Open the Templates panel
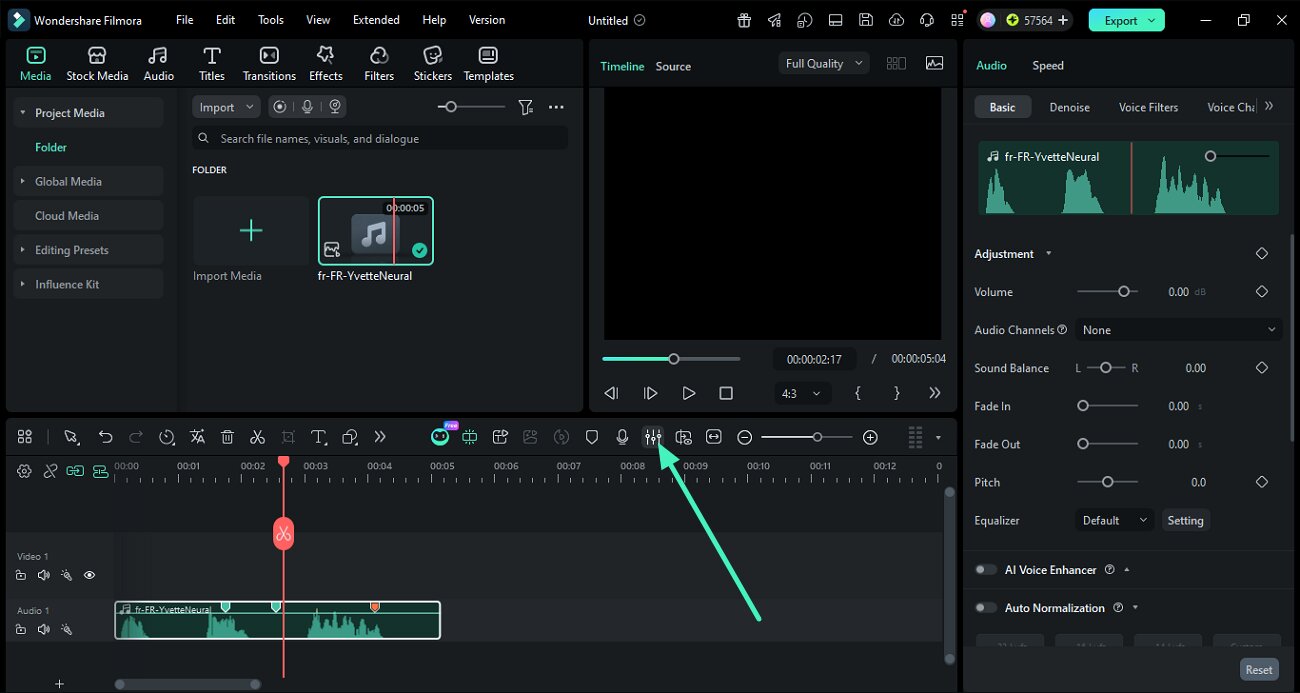The image size is (1300, 693). (488, 64)
